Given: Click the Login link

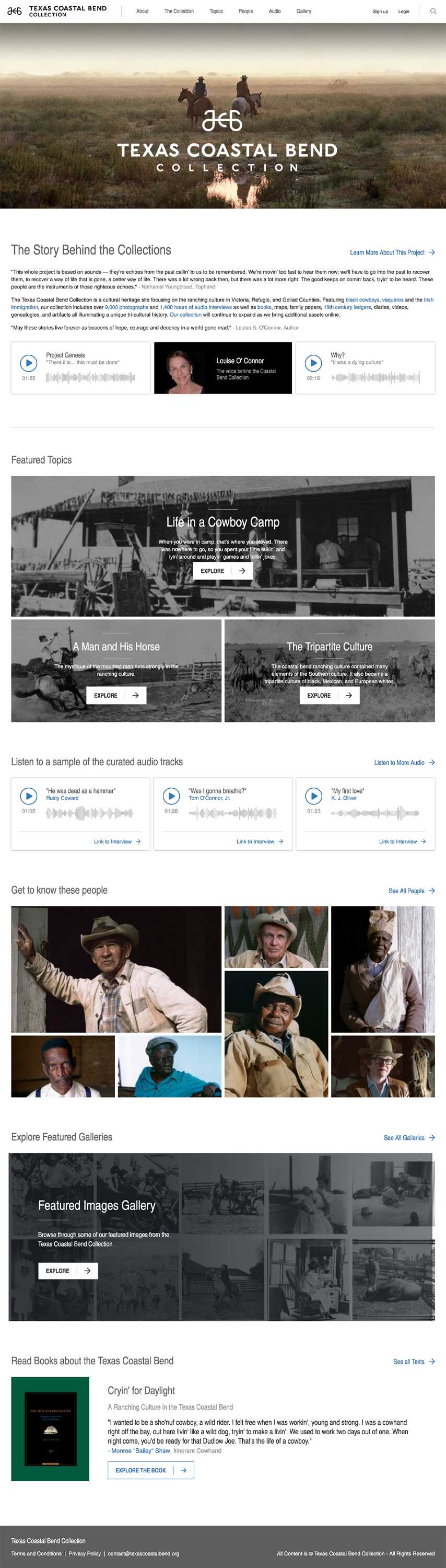Looking at the screenshot, I should [x=403, y=11].
